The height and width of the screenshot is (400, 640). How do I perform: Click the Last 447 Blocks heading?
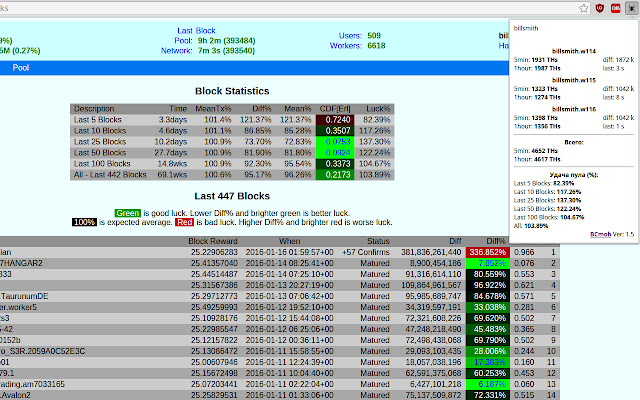pos(232,196)
